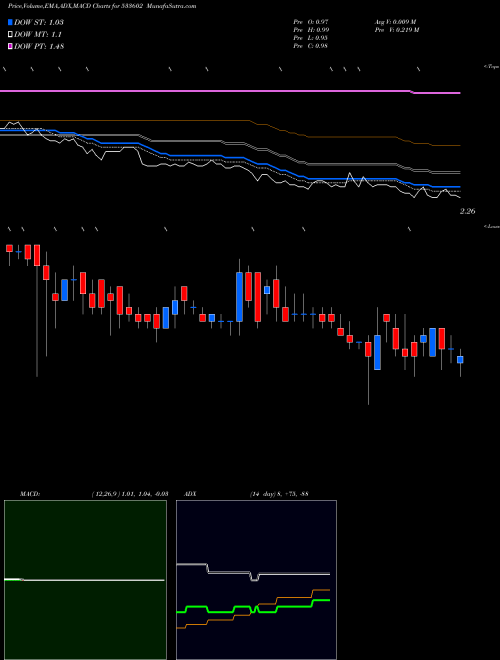Click the MACD '(12,26,9) 1.01, 1.04, -0.03' readout
Screen dimensions: 500x660
coord(130,494)
